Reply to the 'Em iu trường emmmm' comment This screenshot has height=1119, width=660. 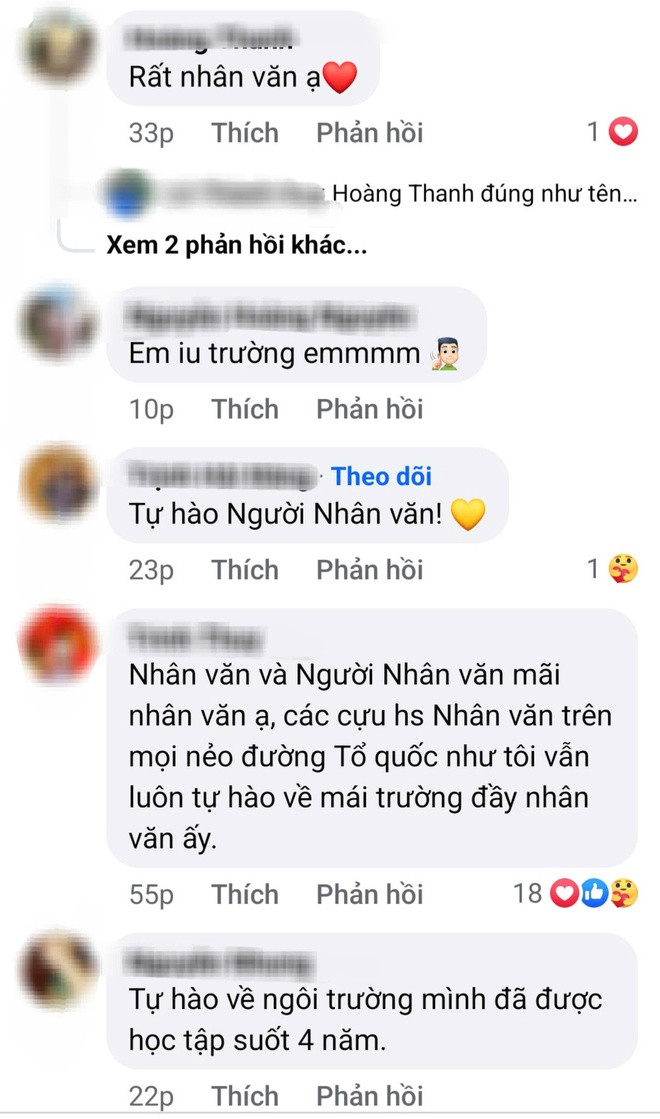click(x=370, y=409)
